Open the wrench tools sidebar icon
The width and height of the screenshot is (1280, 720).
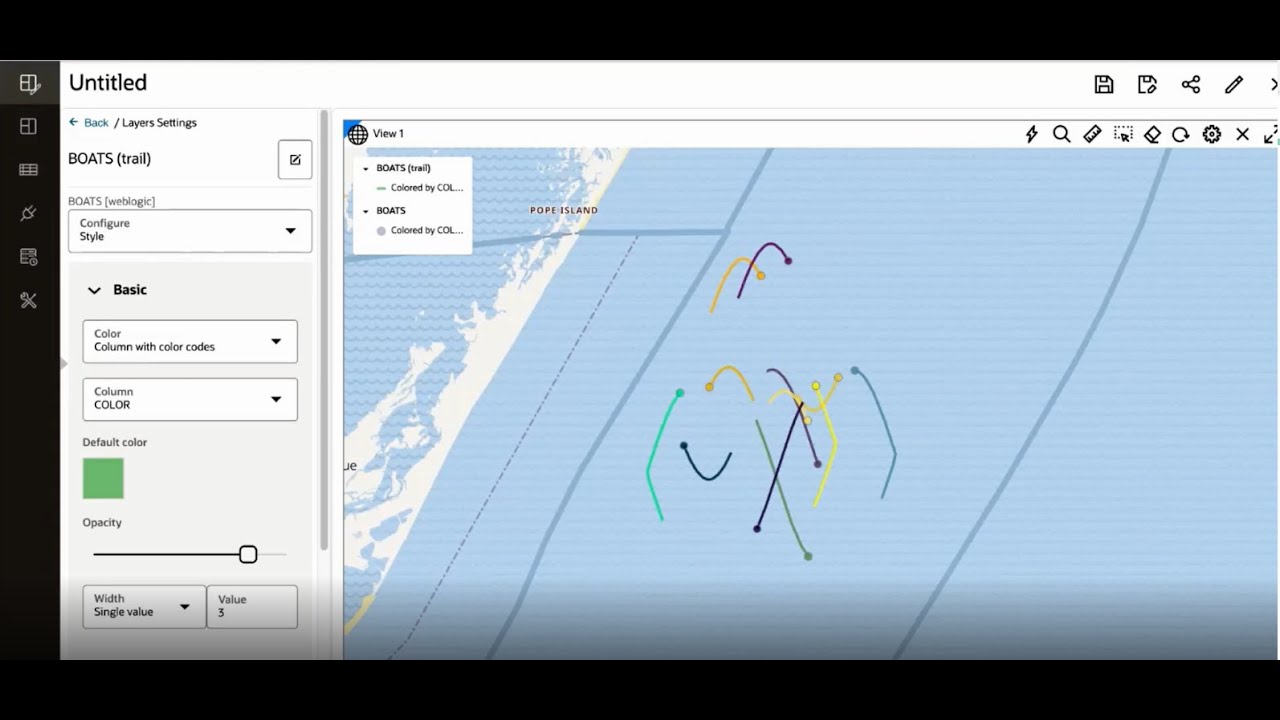point(28,300)
